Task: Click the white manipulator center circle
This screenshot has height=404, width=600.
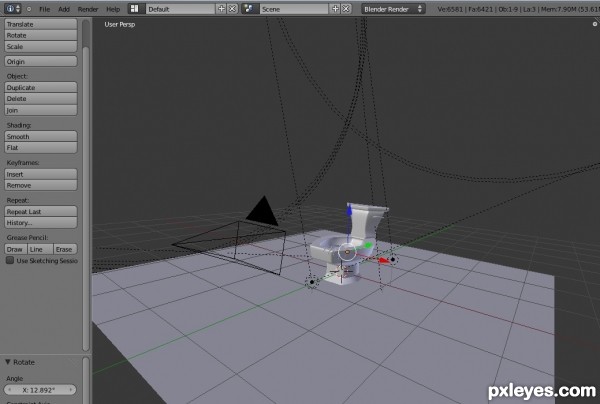Action: click(x=347, y=252)
